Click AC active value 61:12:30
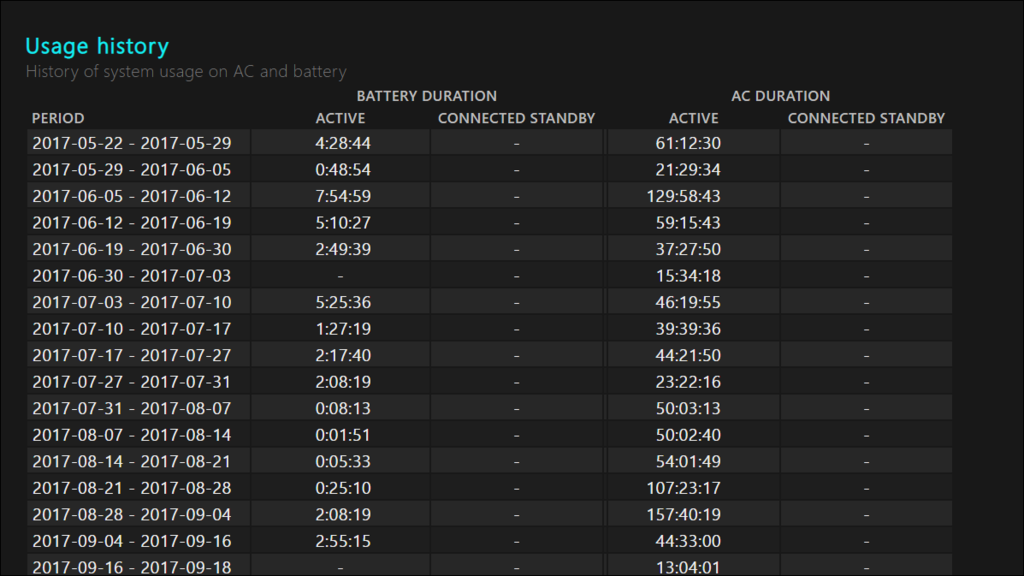This screenshot has width=1024, height=576. click(x=688, y=143)
